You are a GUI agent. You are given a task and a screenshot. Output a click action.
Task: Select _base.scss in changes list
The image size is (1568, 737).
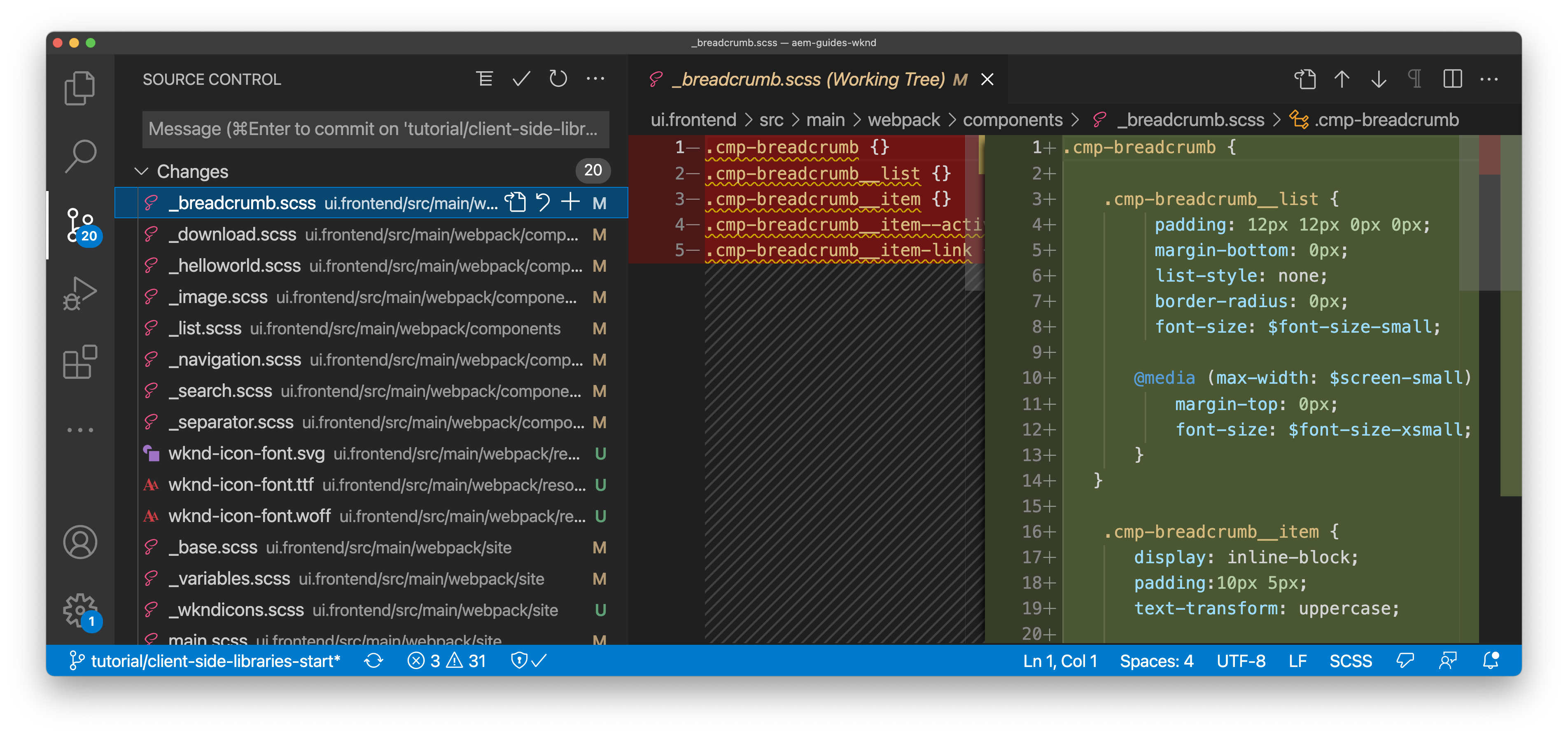pos(371,548)
